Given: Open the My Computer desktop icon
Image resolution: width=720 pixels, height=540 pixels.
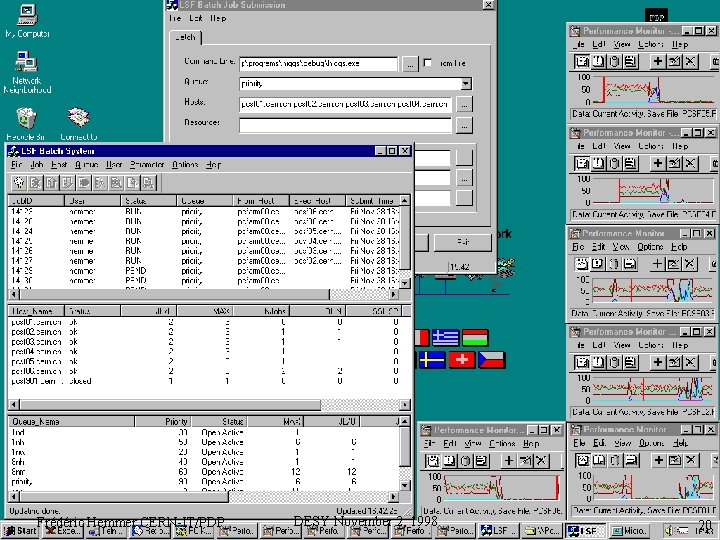Looking at the screenshot, I should (27, 21).
